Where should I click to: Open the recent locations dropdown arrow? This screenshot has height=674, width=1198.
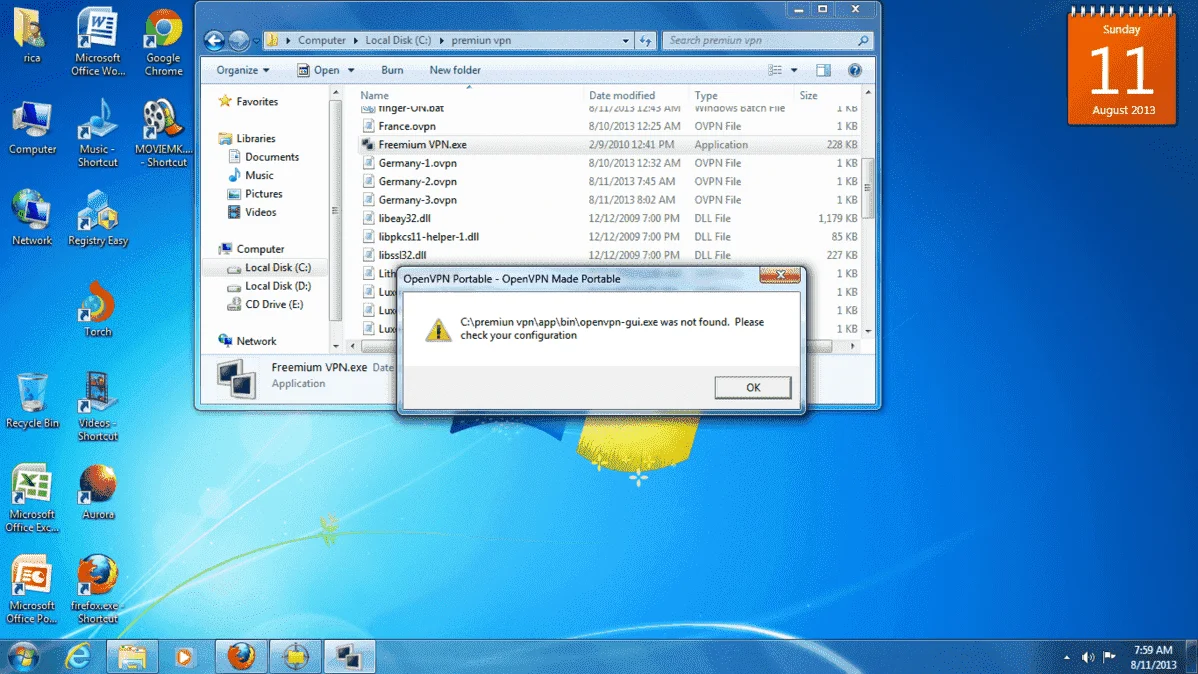(x=256, y=41)
